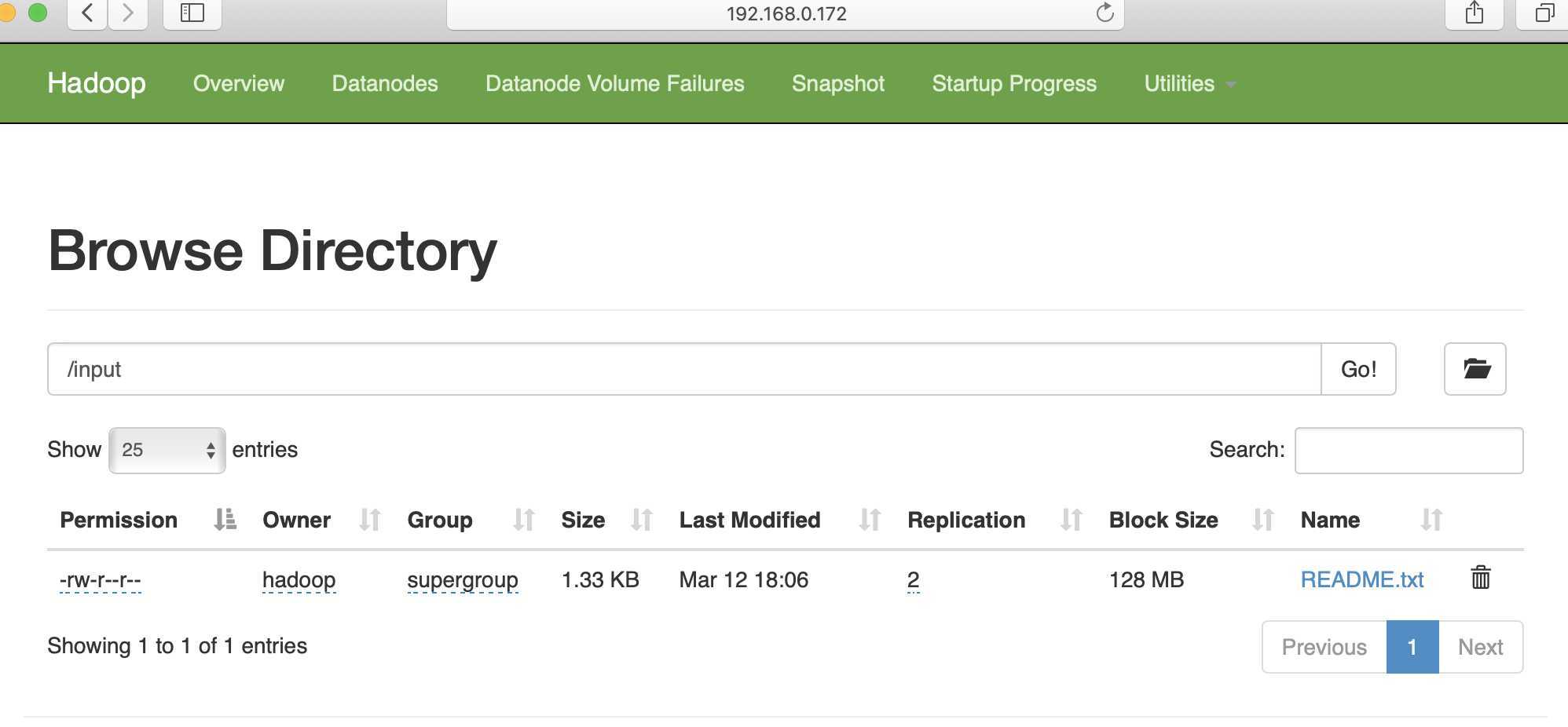Sort the table by Name column
The height and width of the screenshot is (727, 1568).
pos(1431,519)
